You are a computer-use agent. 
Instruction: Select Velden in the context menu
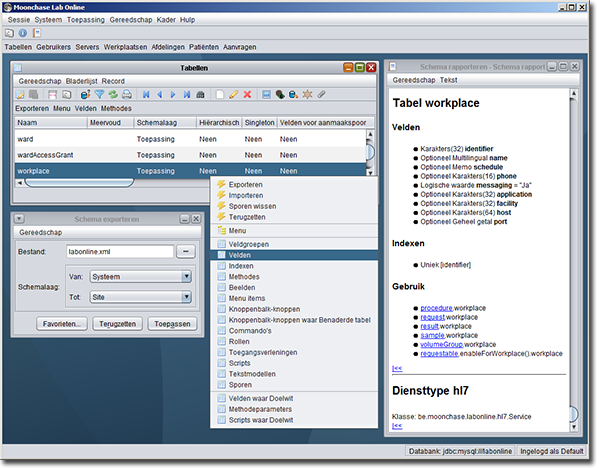[294, 255]
